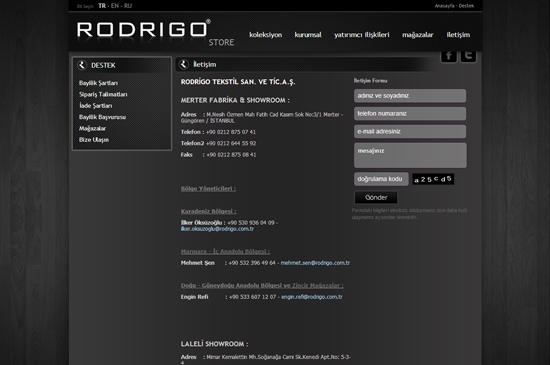Open Bayilik Şartları in sidebar
550x365 pixels.
[98, 83]
